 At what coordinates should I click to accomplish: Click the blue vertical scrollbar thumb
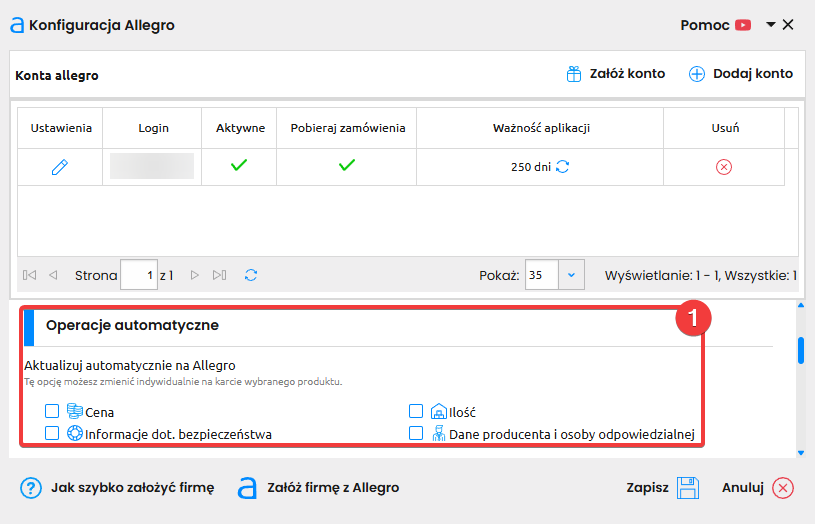tap(801, 350)
